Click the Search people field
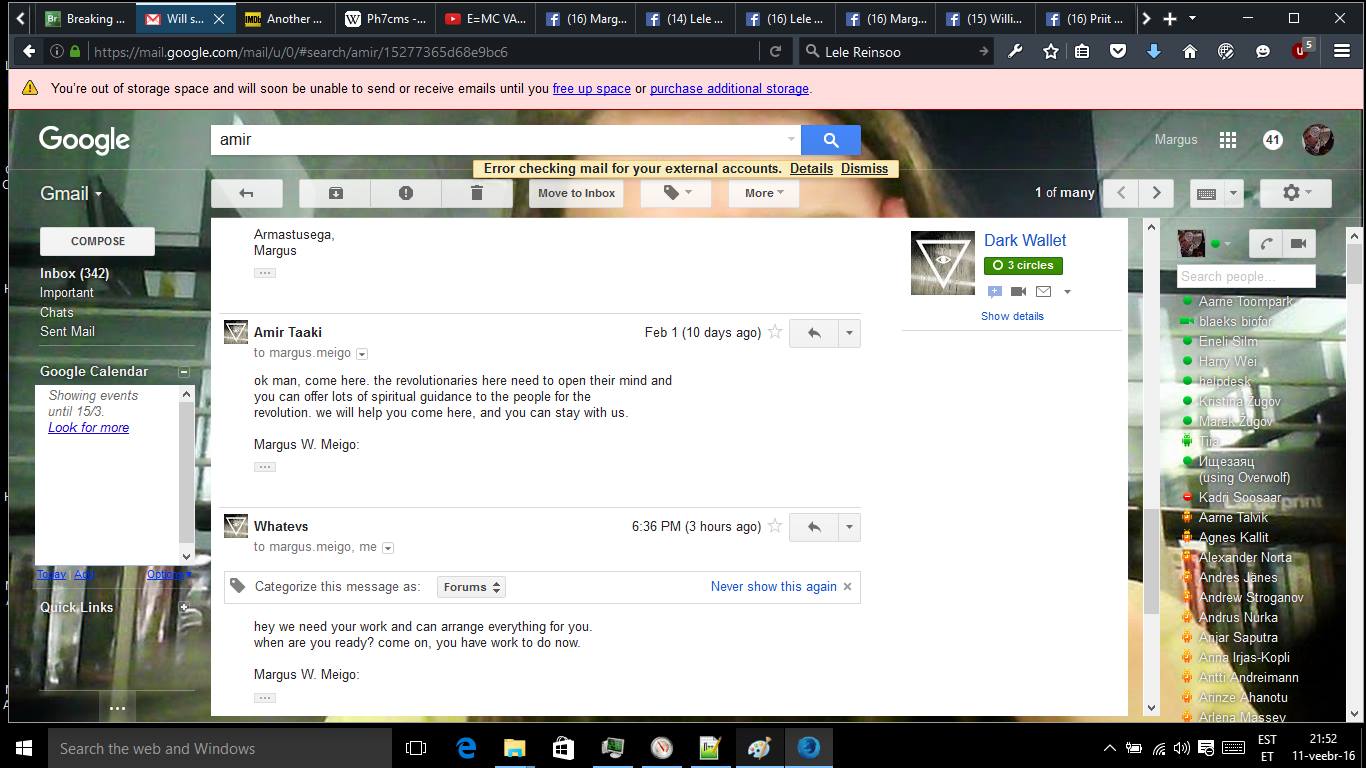 point(1246,277)
